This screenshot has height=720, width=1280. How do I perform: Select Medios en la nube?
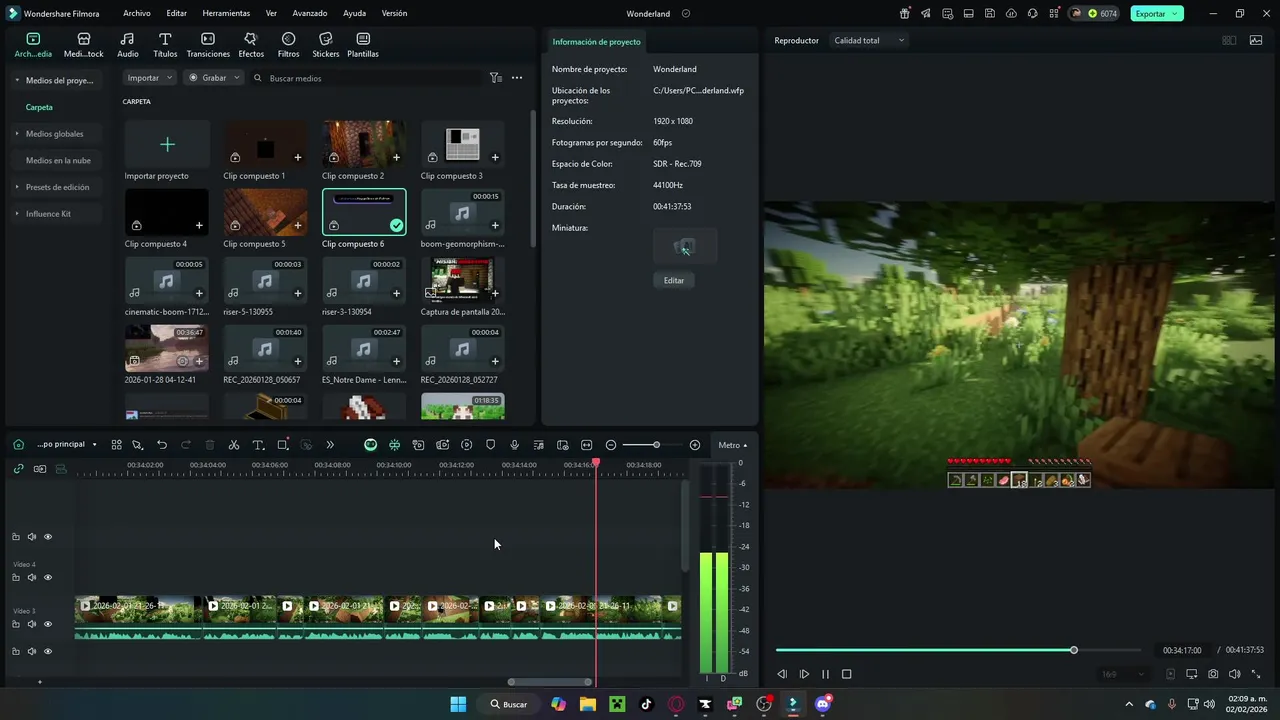pyautogui.click(x=58, y=161)
